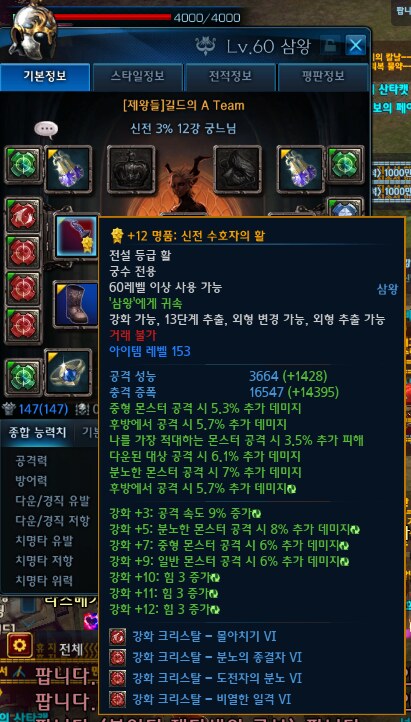Select the first red weapon crystal slot
Screen dimensions: 411x722
click(23, 216)
